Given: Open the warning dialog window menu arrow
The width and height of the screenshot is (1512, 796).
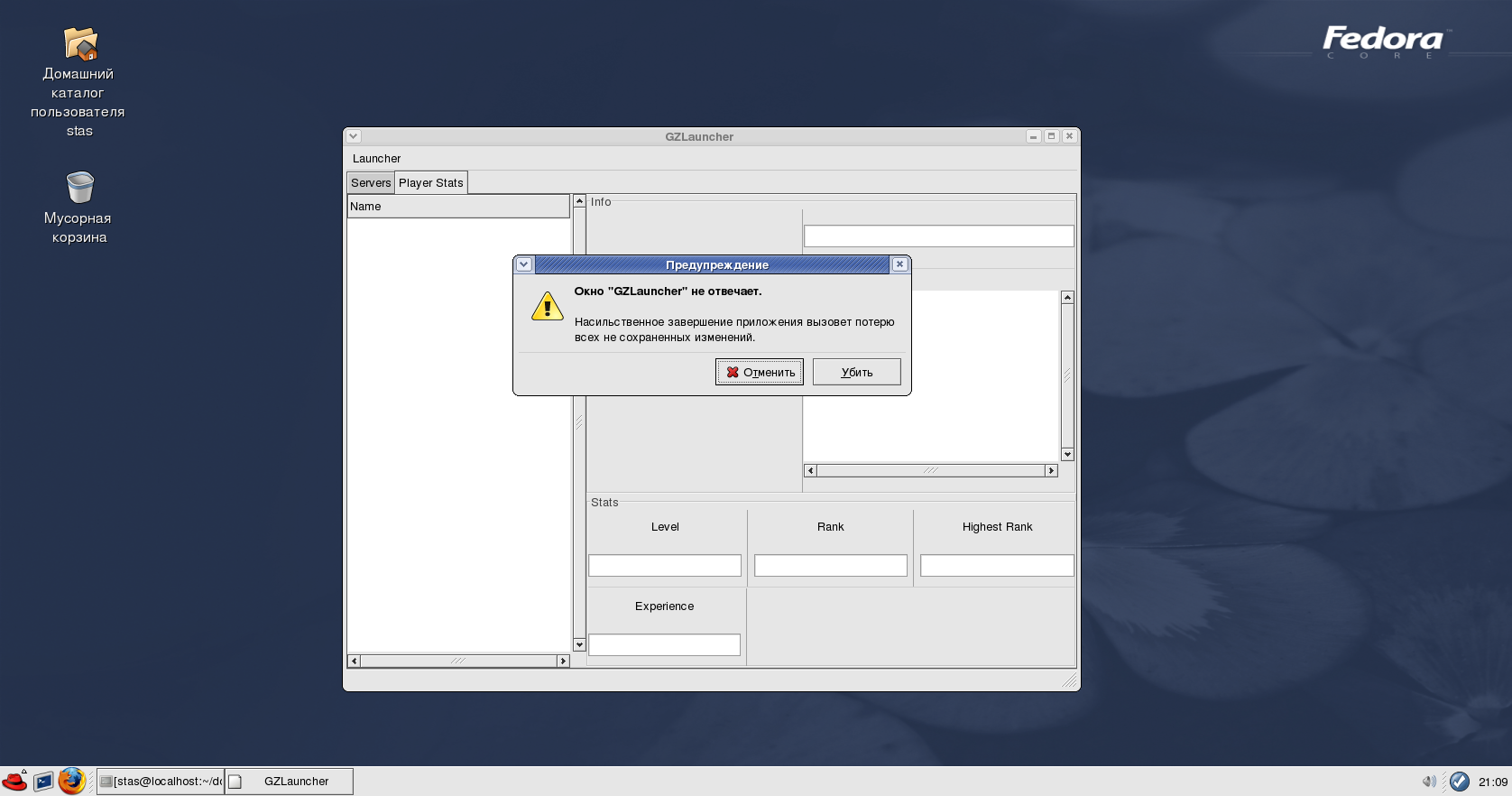Looking at the screenshot, I should 524,264.
